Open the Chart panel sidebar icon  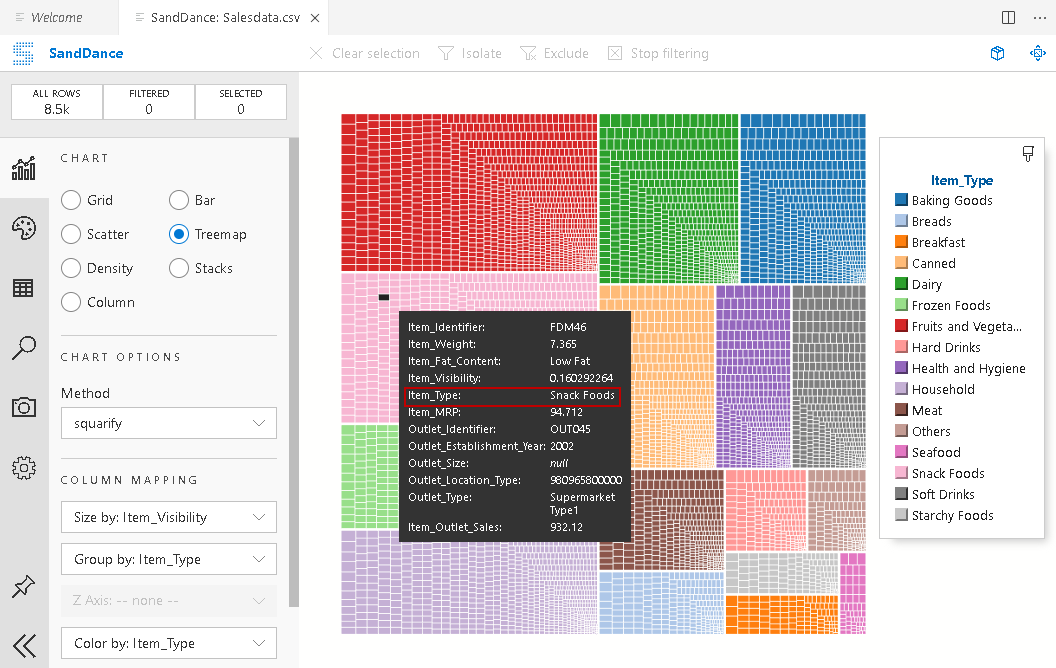point(24,169)
